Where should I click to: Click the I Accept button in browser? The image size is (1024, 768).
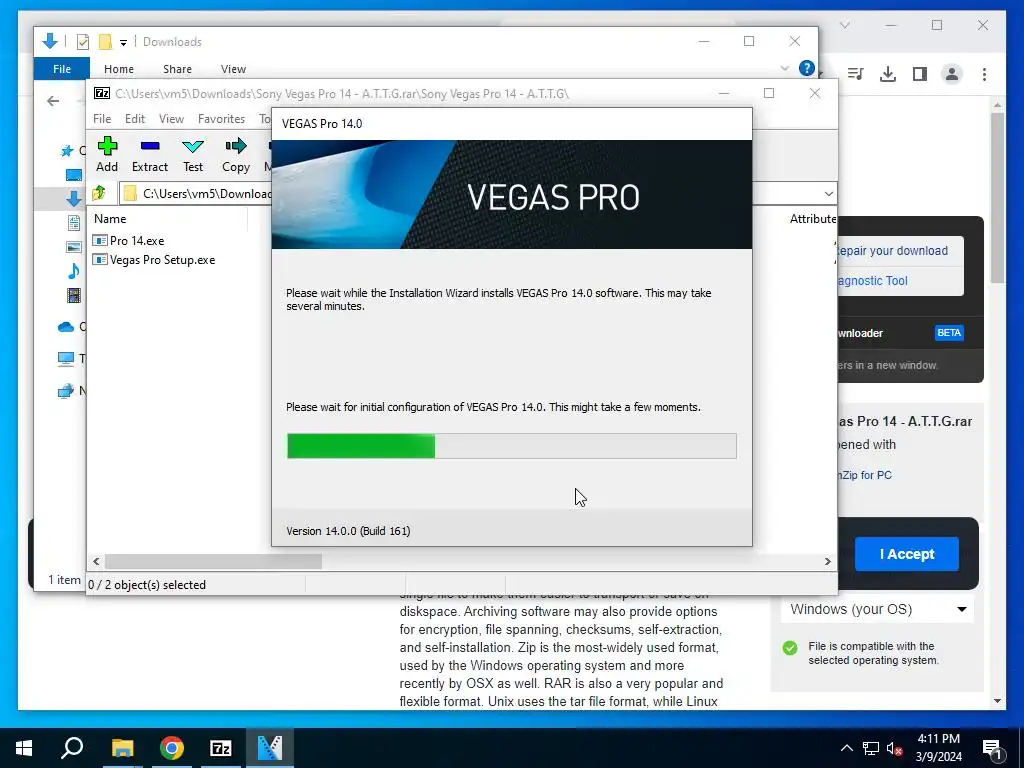(906, 554)
